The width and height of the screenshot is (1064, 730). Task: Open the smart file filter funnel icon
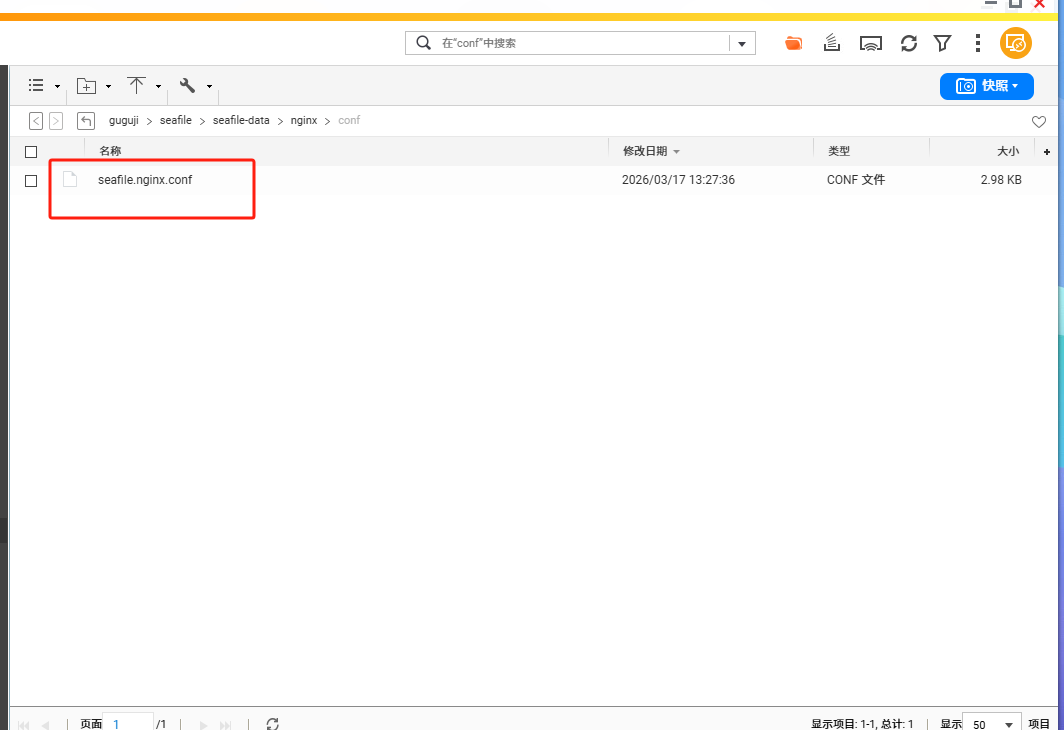pos(942,43)
